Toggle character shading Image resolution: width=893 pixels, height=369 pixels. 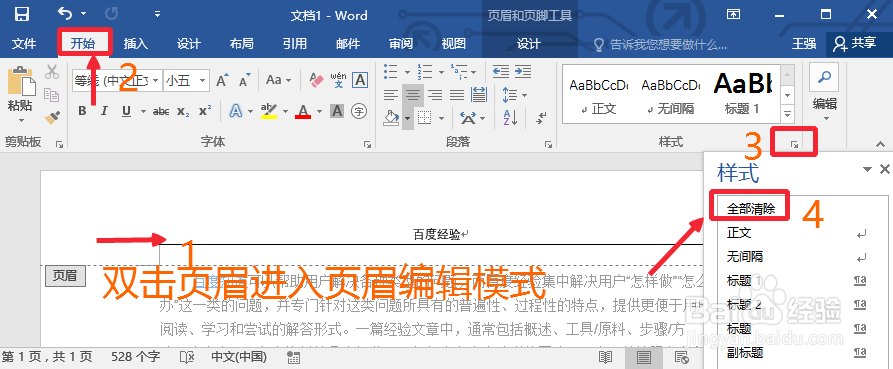(x=337, y=111)
